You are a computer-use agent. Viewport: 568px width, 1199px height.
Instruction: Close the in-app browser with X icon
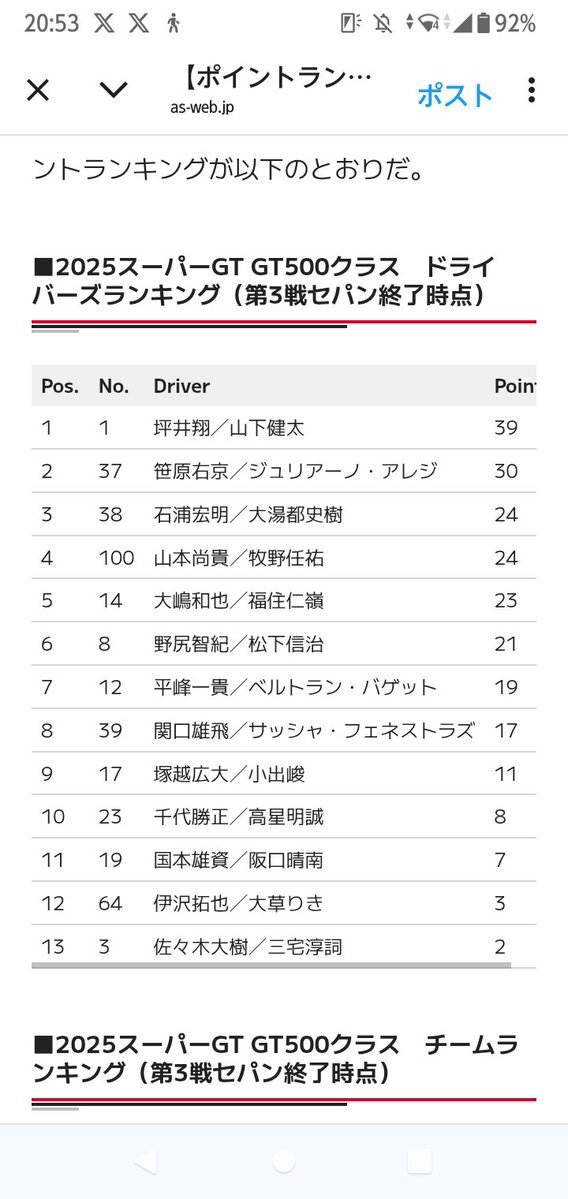point(37,91)
